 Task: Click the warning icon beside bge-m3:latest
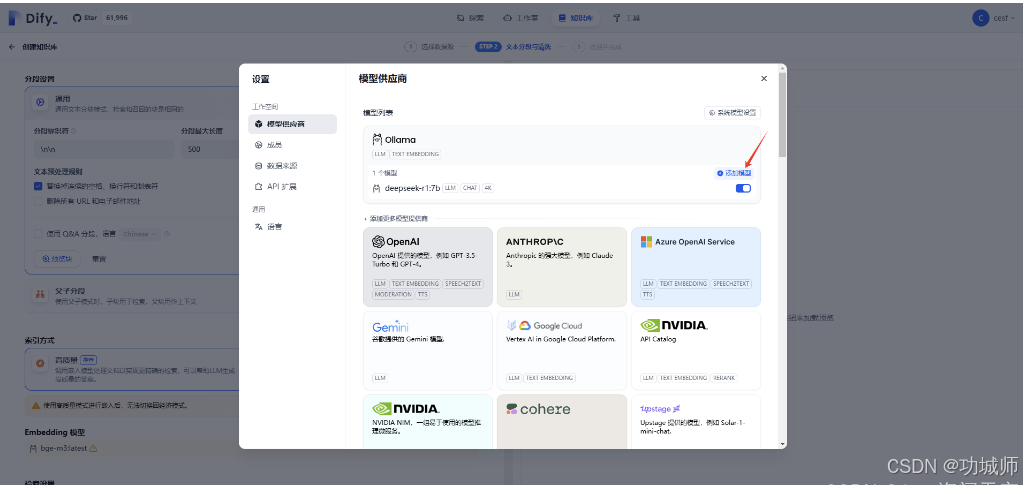click(x=93, y=448)
